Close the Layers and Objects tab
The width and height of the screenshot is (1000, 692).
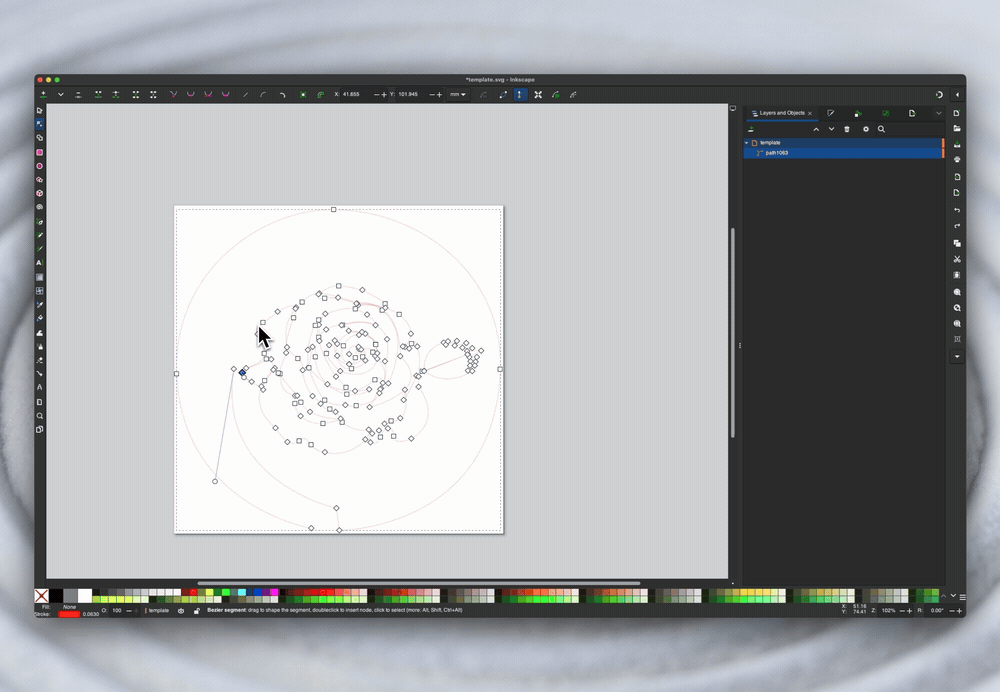(x=810, y=114)
